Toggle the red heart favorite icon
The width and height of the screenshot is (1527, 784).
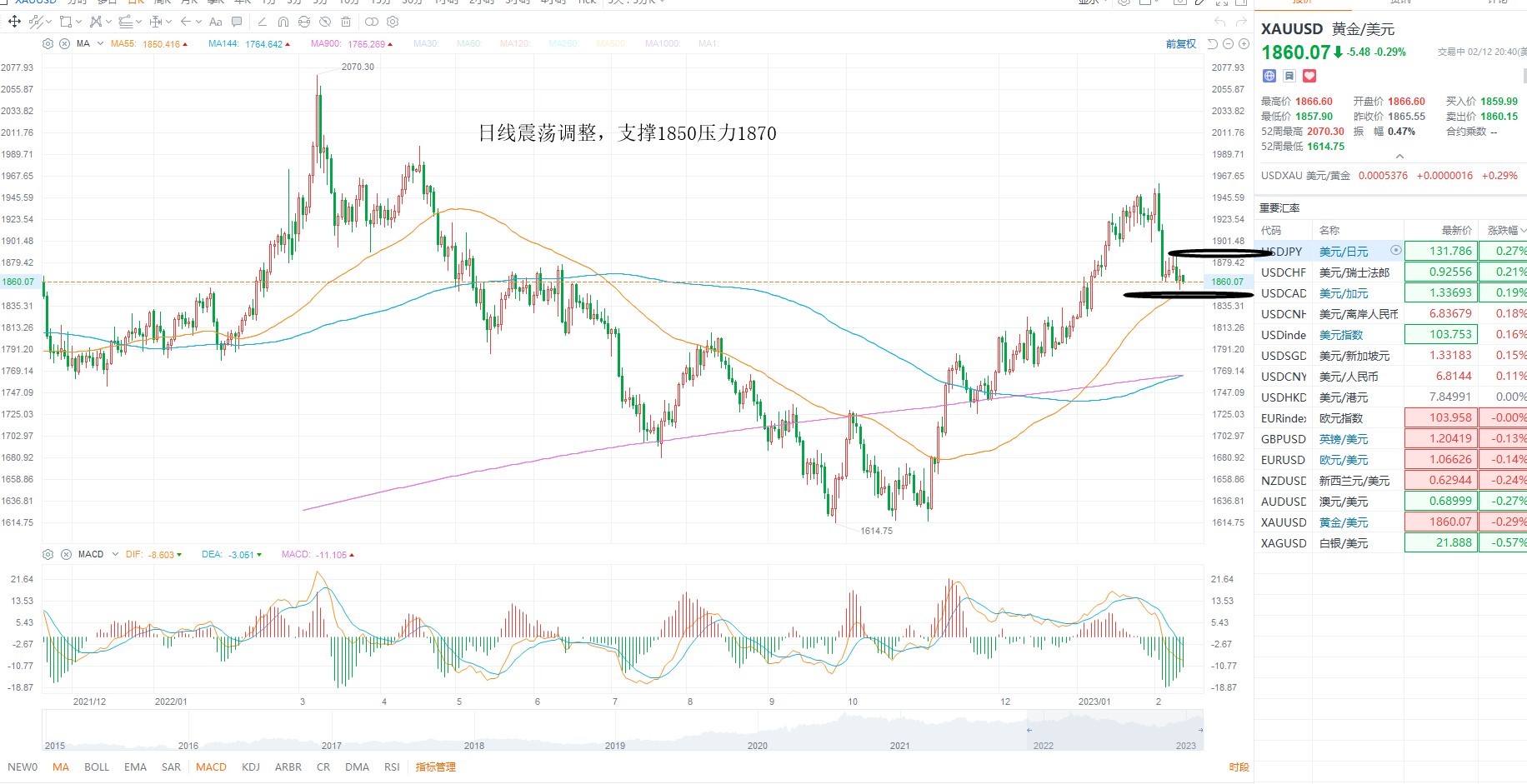[1309, 76]
